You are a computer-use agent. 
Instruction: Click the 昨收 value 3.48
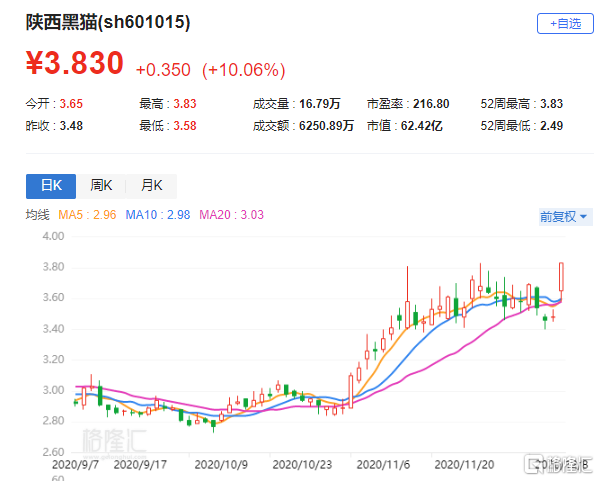71,126
